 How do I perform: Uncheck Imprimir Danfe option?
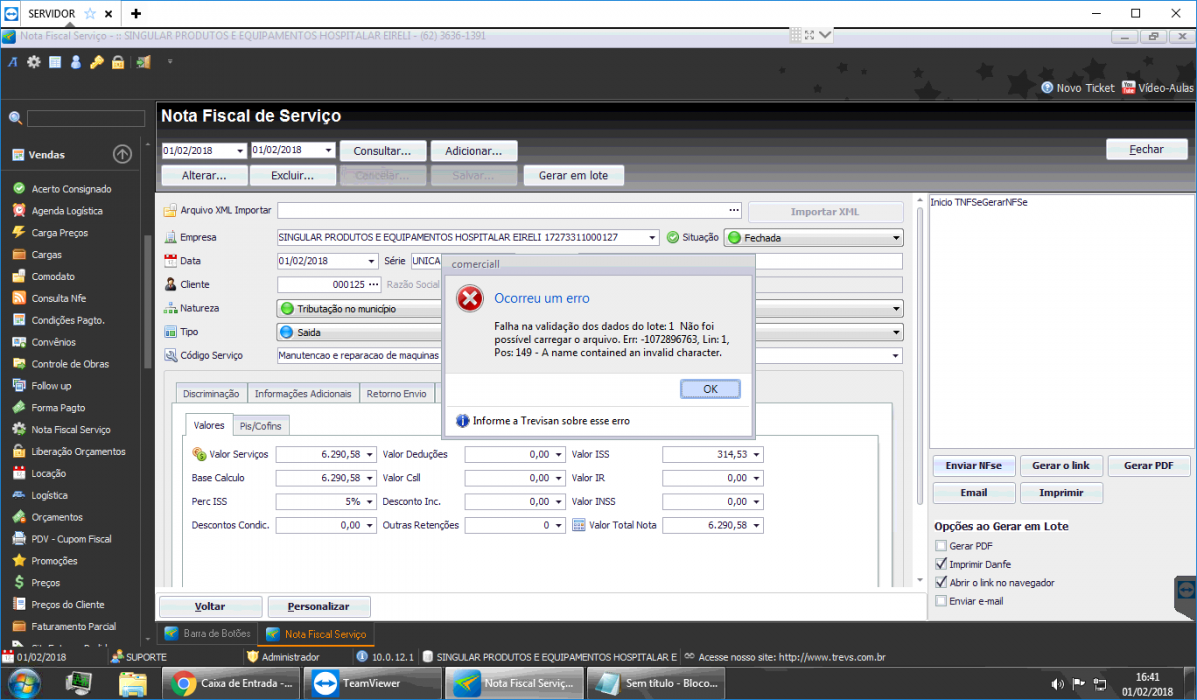[941, 564]
